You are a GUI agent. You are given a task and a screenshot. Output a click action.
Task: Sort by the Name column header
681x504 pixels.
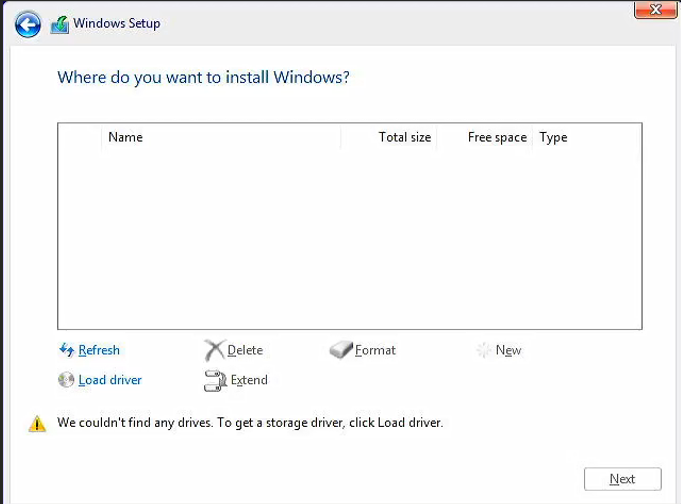(x=125, y=137)
